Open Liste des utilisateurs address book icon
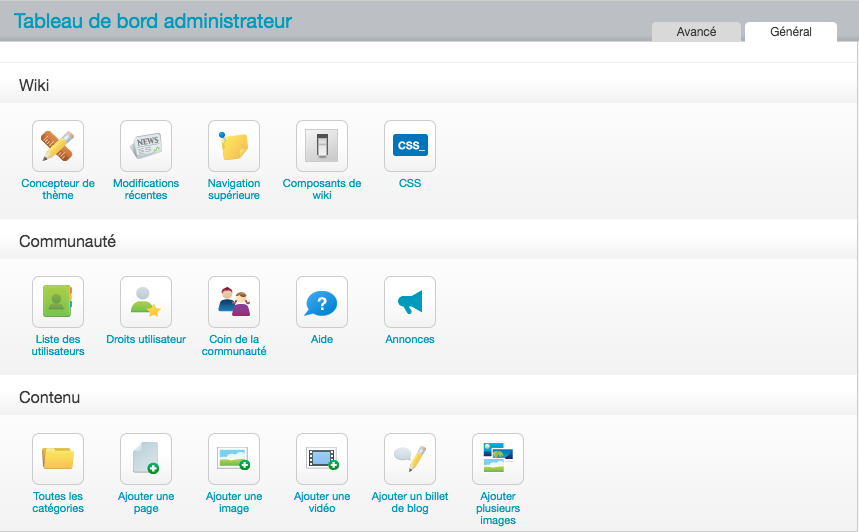859x532 pixels. click(x=58, y=302)
